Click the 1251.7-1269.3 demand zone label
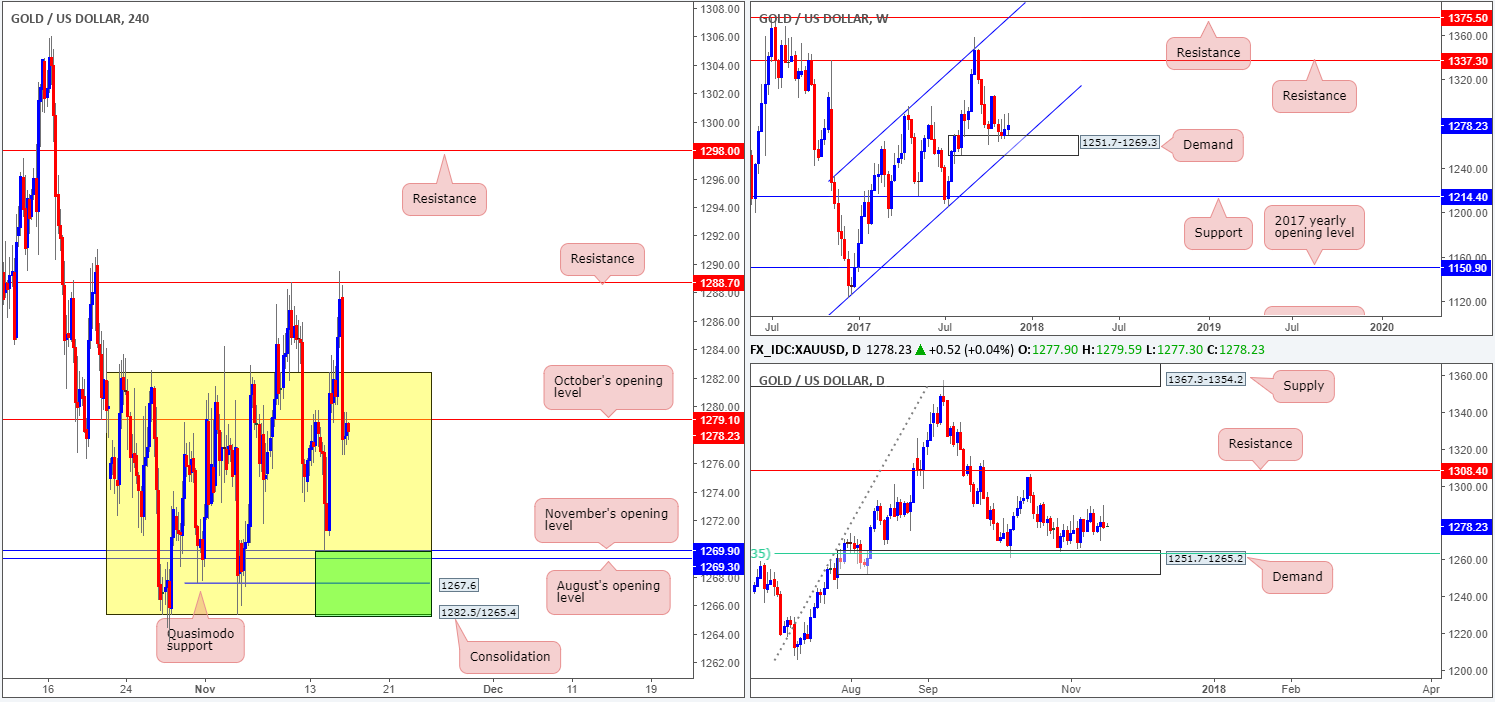The height and width of the screenshot is (702, 1495). [1120, 144]
